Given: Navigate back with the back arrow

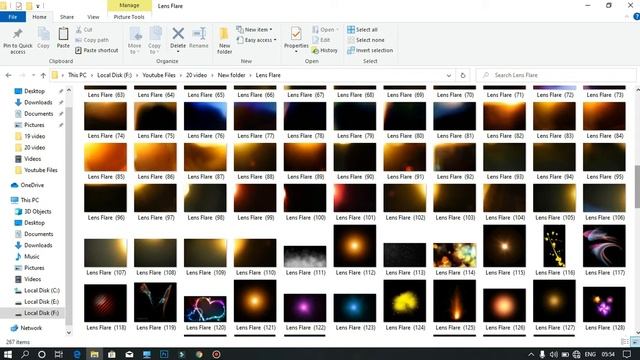Looking at the screenshot, I should [9, 75].
